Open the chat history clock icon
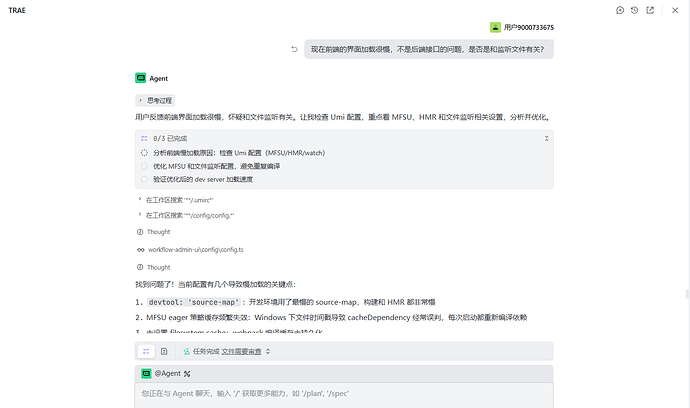Screen dimensions: 690x408 coord(635,10)
